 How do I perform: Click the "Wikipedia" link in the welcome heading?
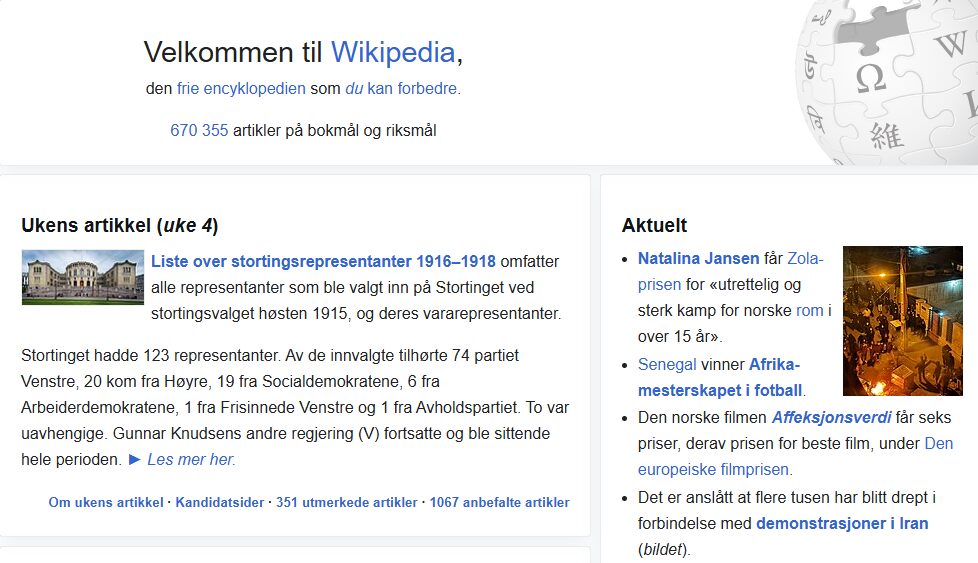(x=393, y=52)
